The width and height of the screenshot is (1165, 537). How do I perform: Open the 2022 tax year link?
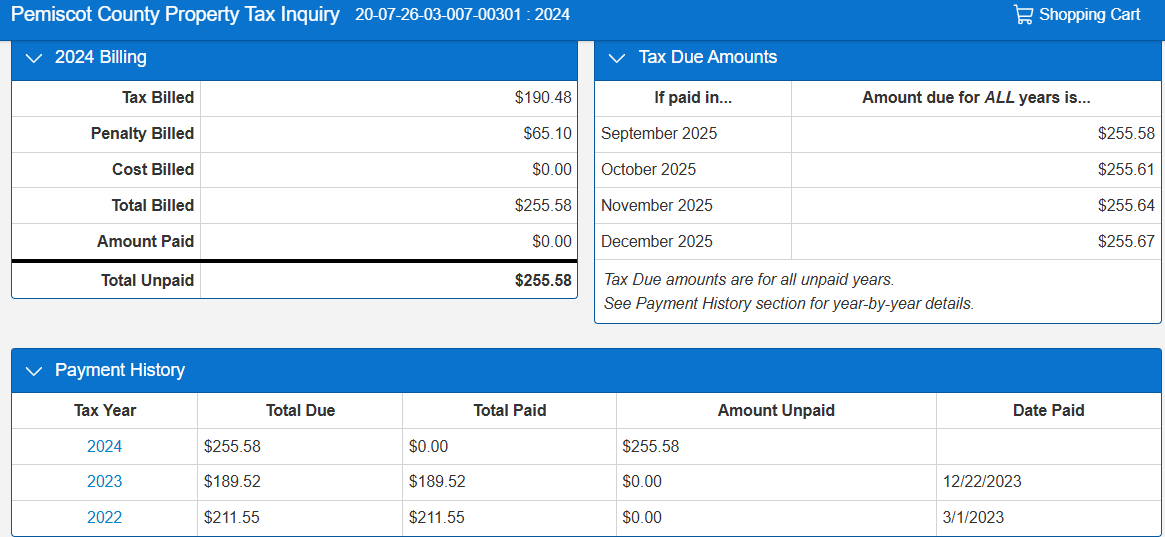(104, 517)
